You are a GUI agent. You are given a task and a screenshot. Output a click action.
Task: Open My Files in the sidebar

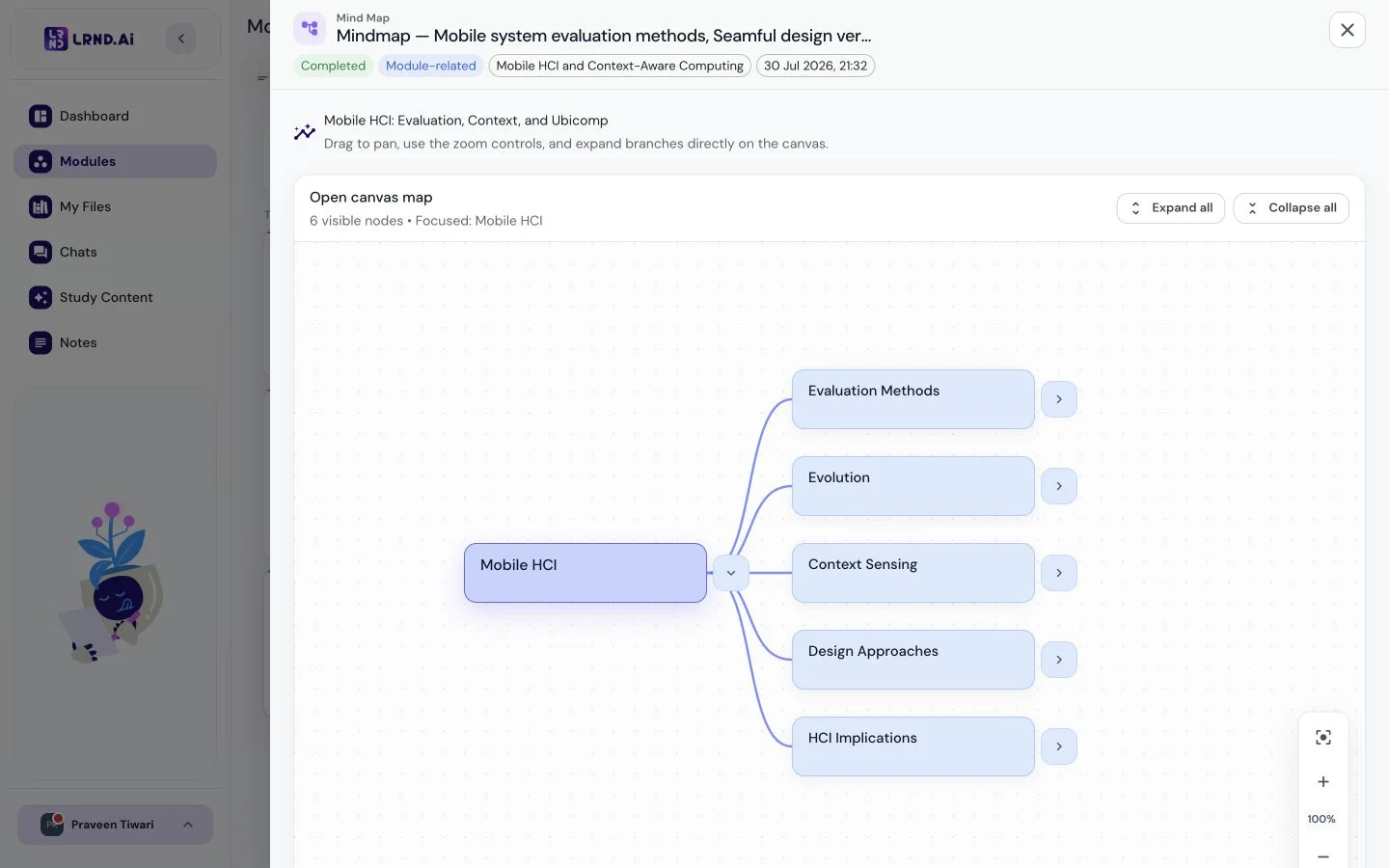(x=115, y=206)
